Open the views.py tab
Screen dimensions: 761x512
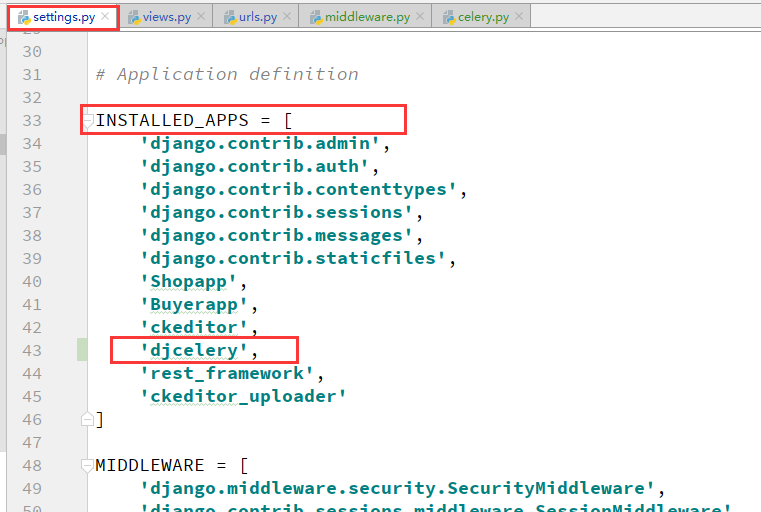pos(166,17)
